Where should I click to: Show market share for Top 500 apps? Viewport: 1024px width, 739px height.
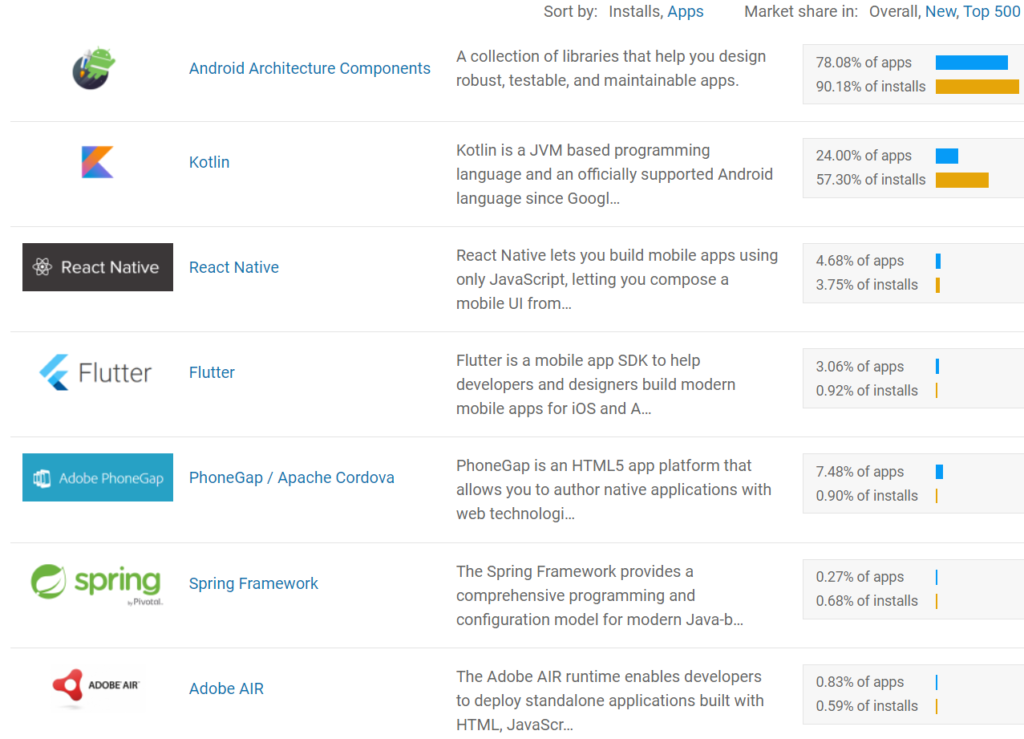point(990,11)
